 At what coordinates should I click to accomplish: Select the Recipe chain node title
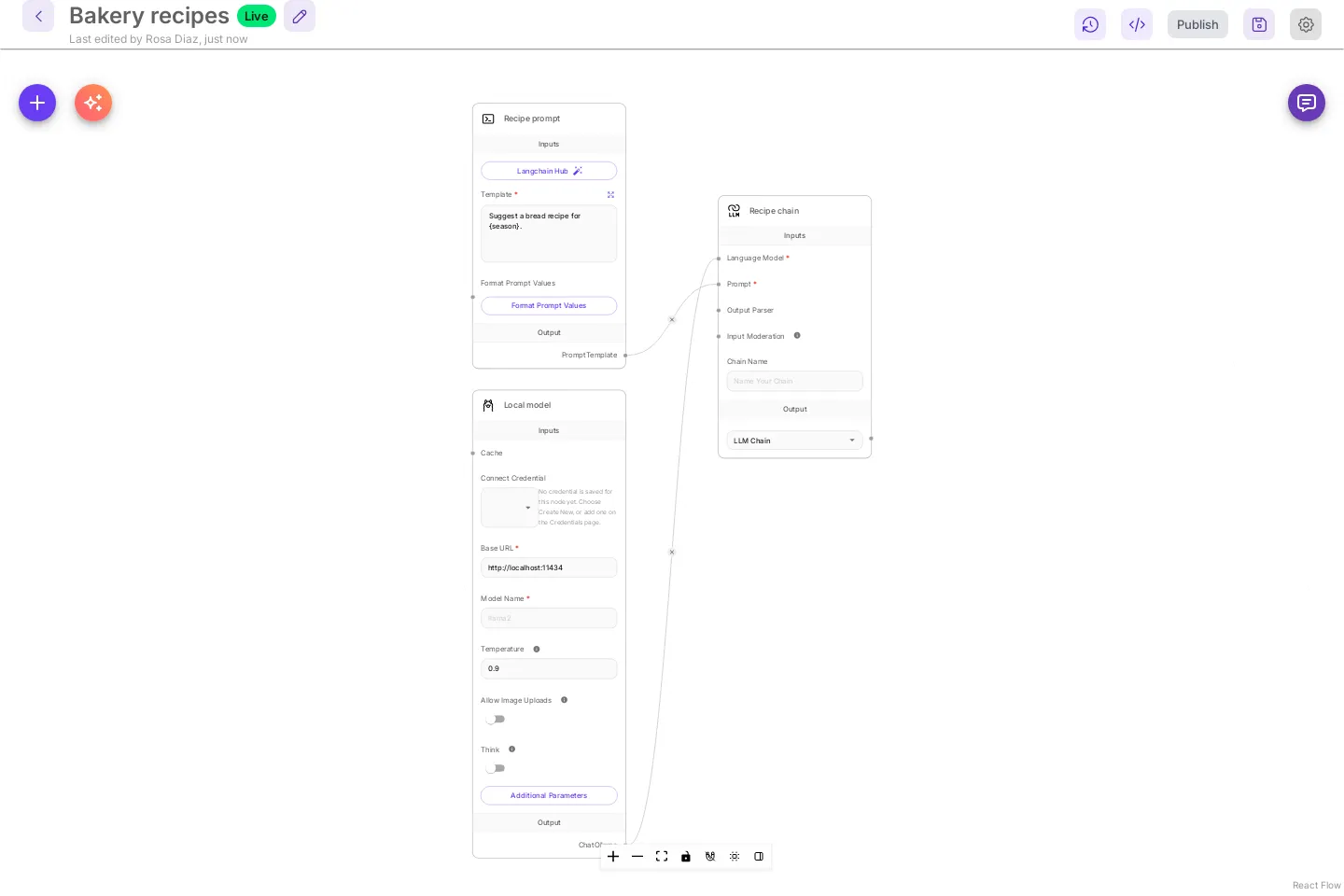point(774,211)
